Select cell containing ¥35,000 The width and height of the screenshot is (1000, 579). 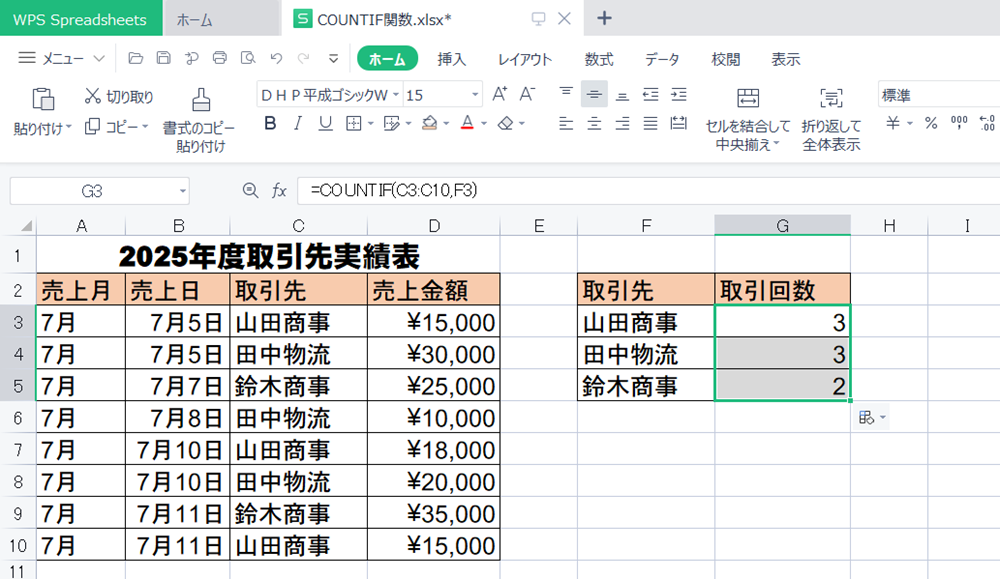click(434, 513)
